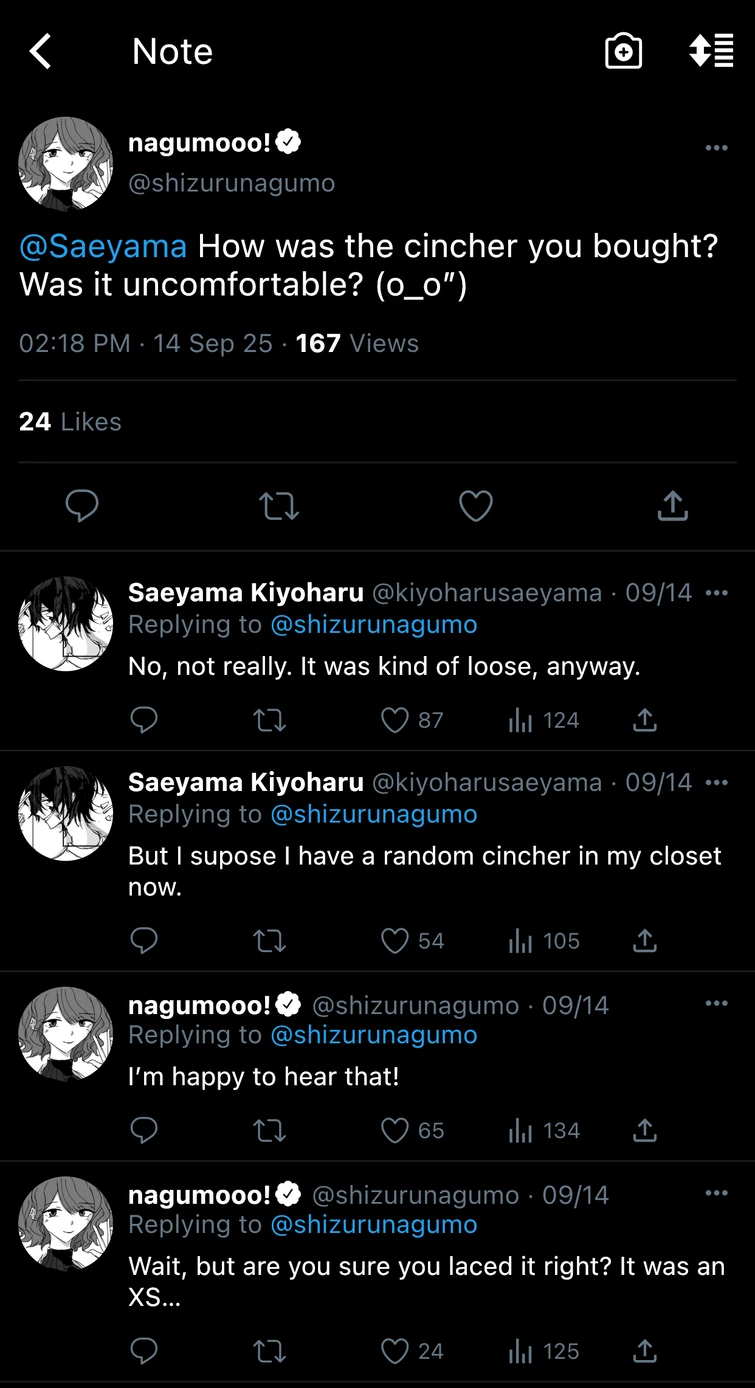View stats showing 105 views

point(544,941)
